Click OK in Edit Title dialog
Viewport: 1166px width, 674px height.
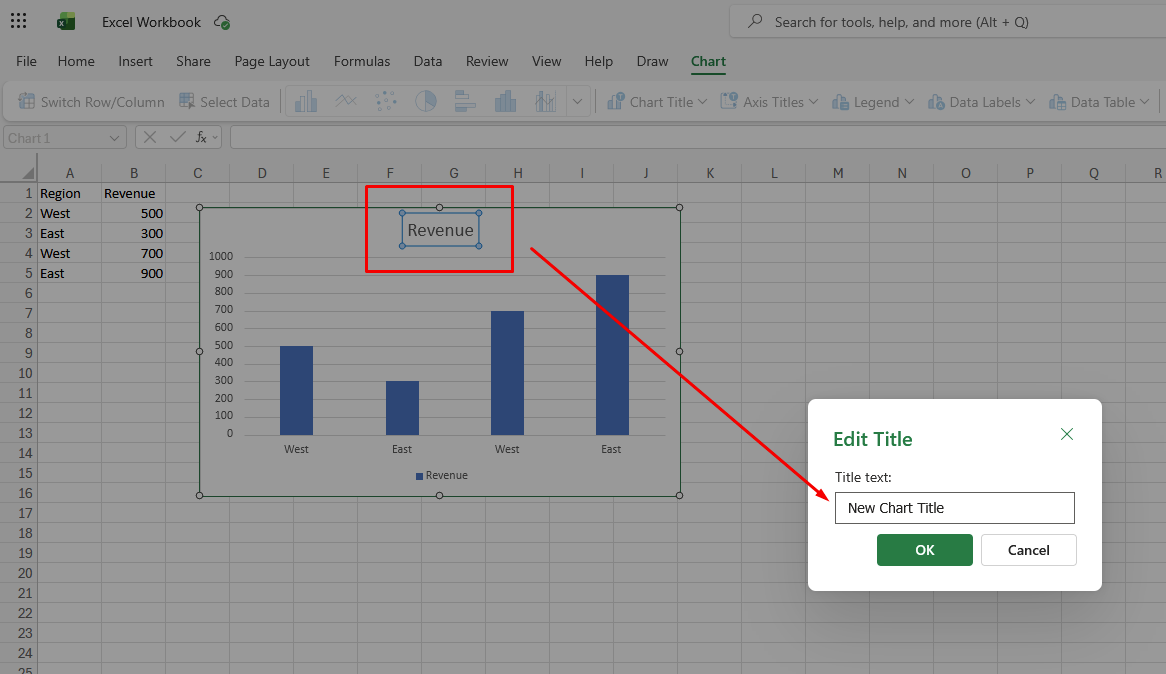[x=924, y=550]
